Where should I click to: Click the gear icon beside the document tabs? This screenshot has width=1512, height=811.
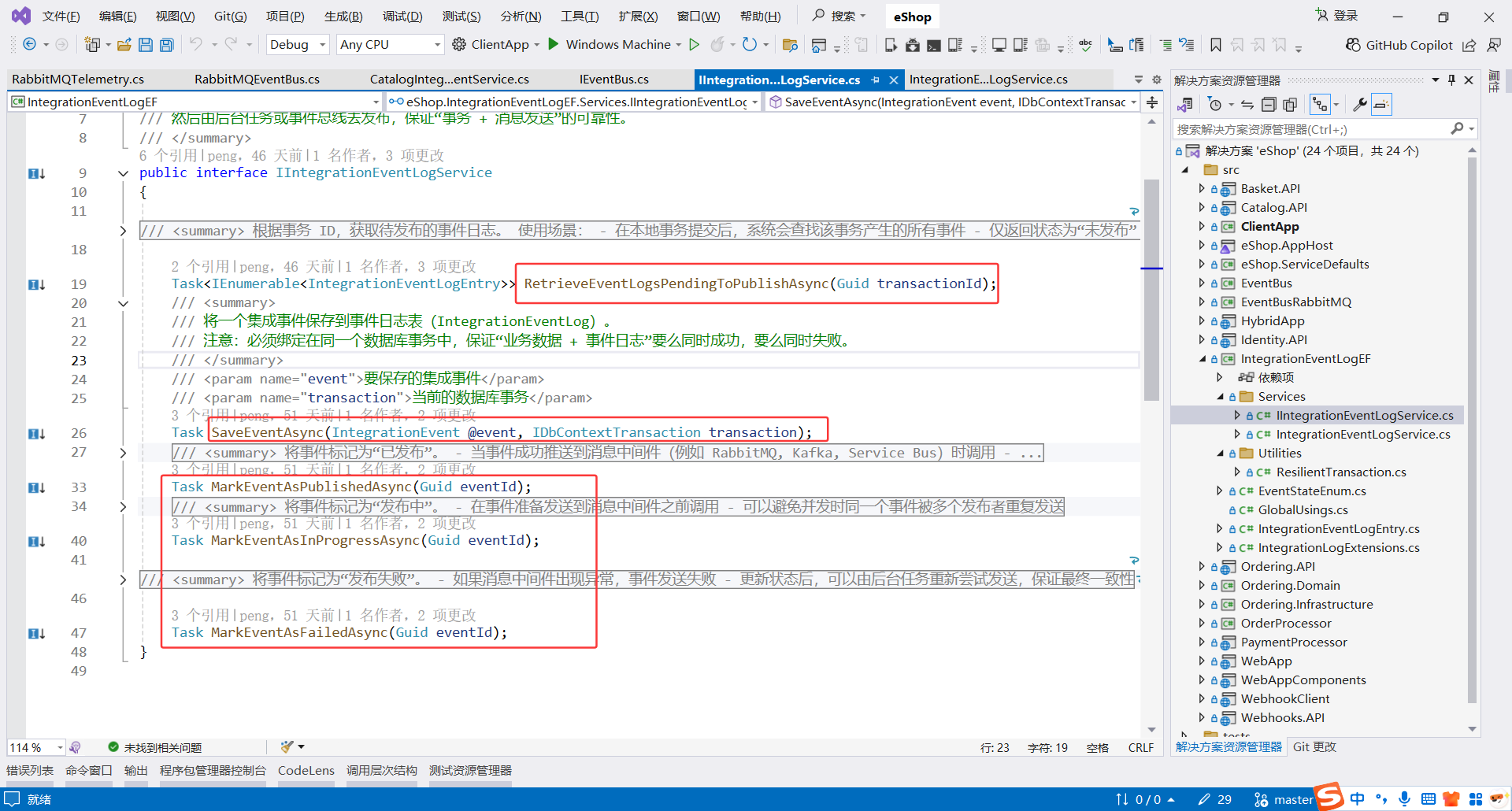(x=1157, y=80)
